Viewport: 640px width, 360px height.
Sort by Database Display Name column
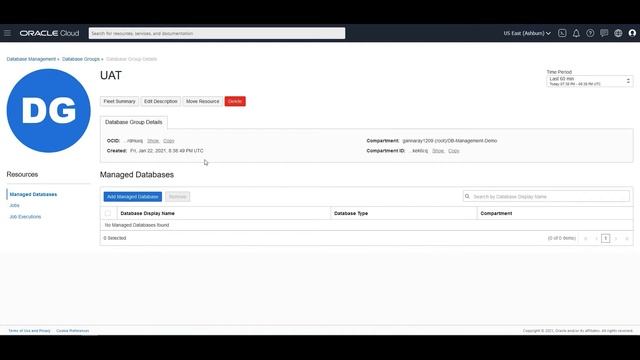pos(147,213)
